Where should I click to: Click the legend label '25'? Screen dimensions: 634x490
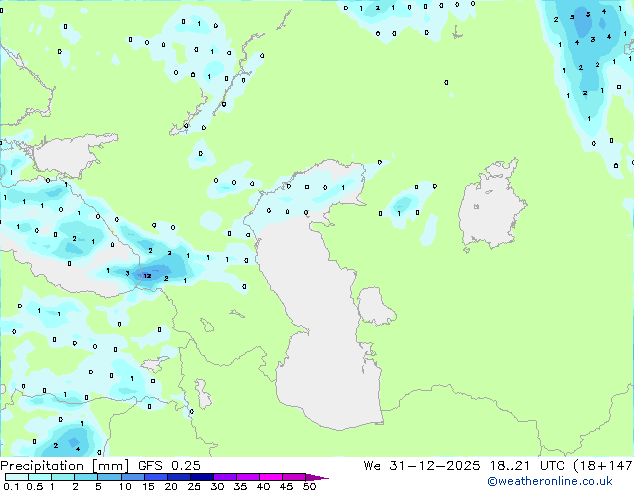[194, 486]
